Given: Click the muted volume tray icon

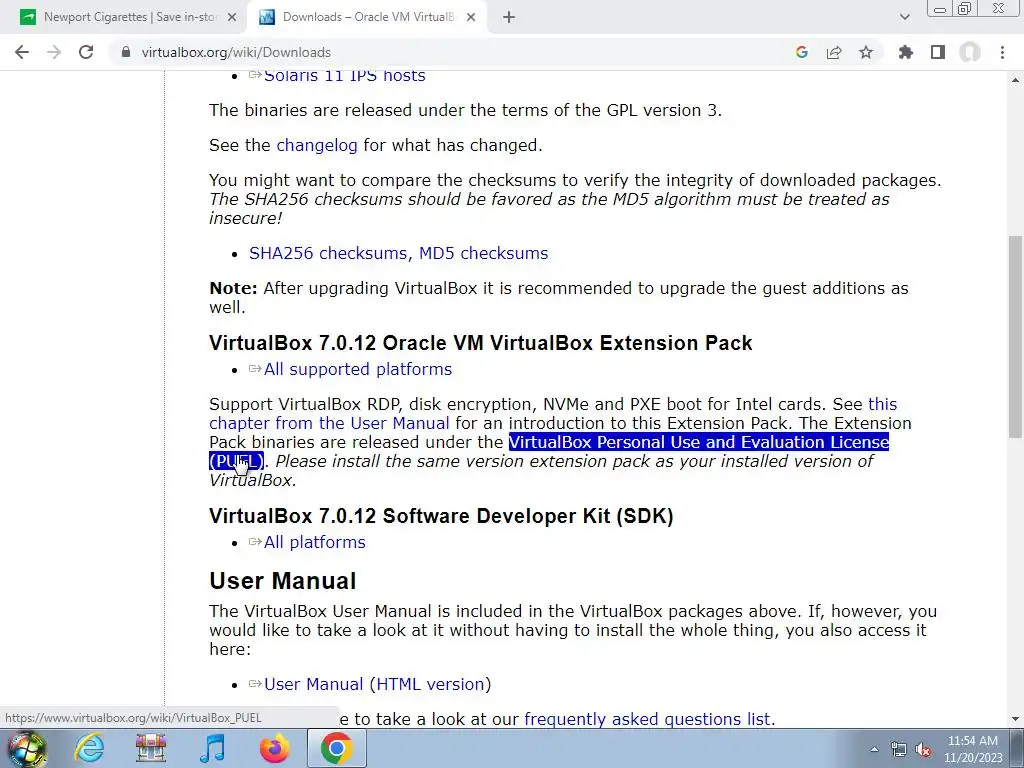Looking at the screenshot, I should click(x=923, y=750).
